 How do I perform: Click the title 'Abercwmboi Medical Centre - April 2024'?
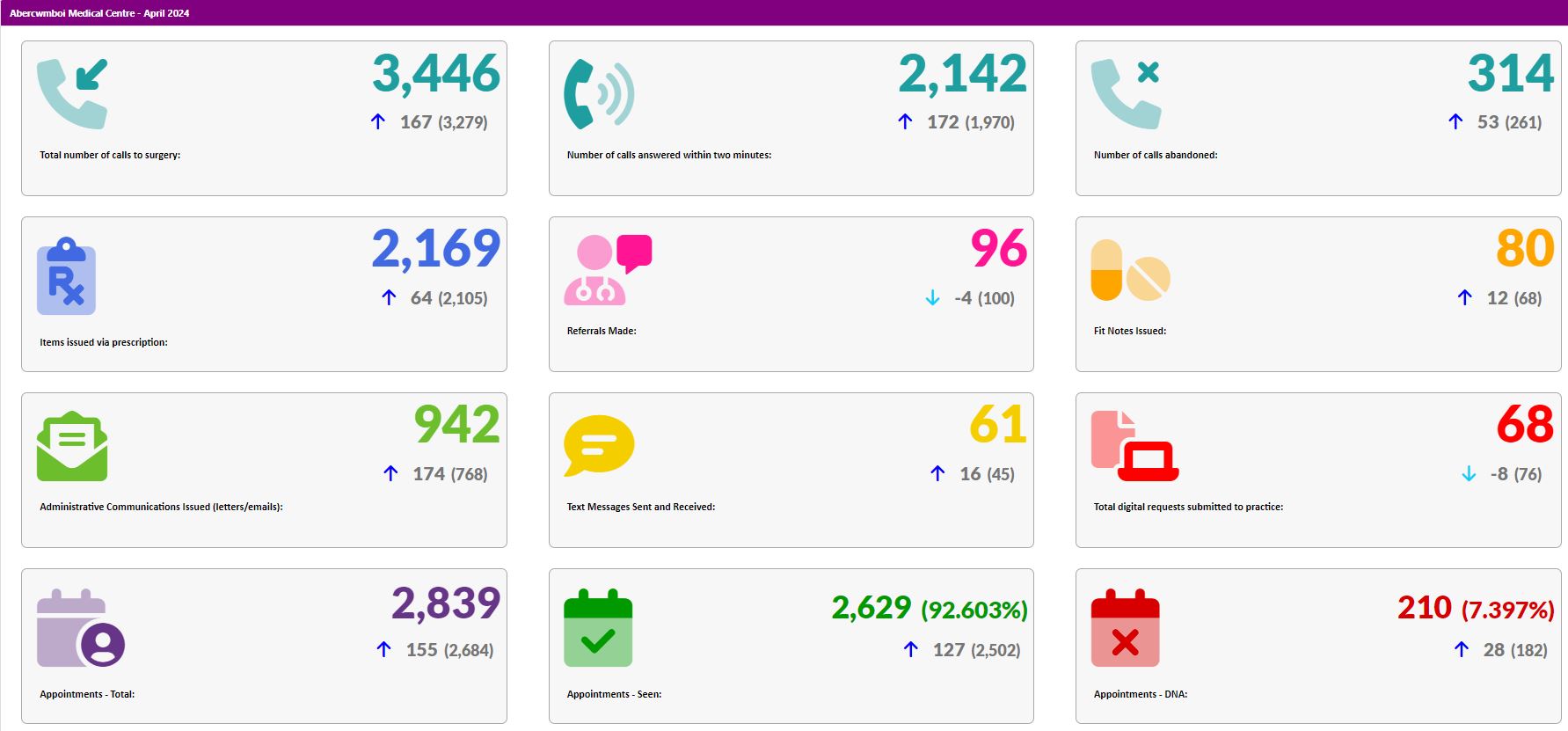99,13
